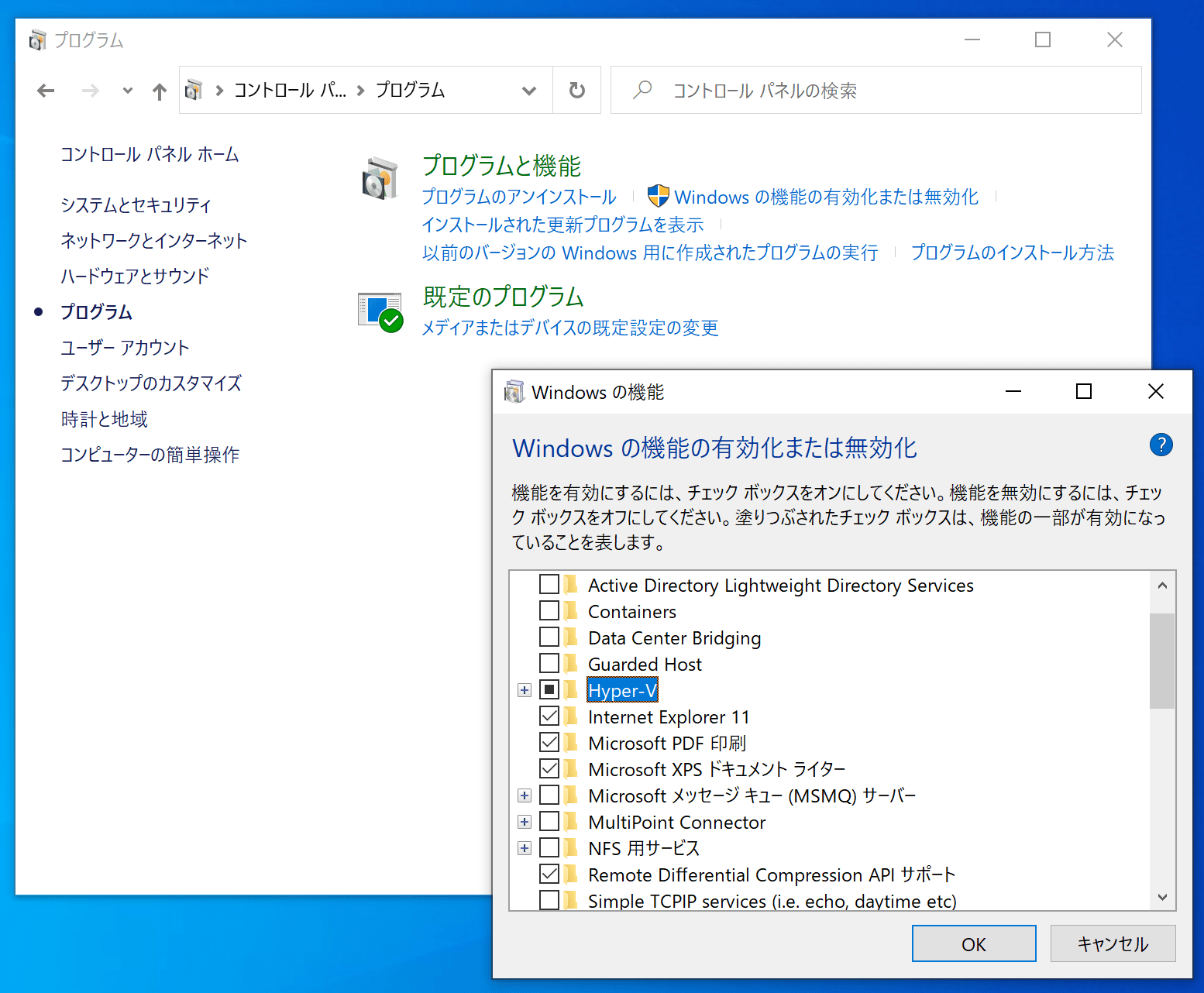Click メディアまたはデバイスの既定設定の変更
This screenshot has width=1204, height=993.
point(570,328)
